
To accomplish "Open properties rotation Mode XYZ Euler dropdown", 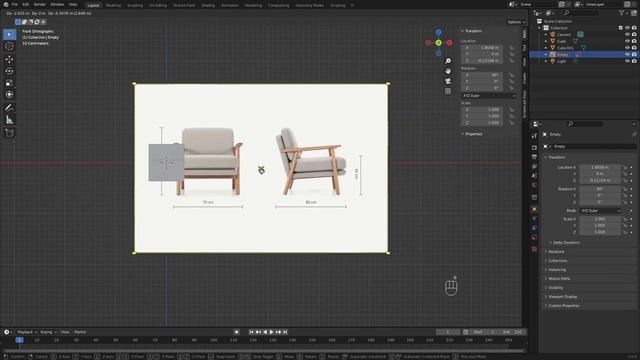I will [x=600, y=211].
